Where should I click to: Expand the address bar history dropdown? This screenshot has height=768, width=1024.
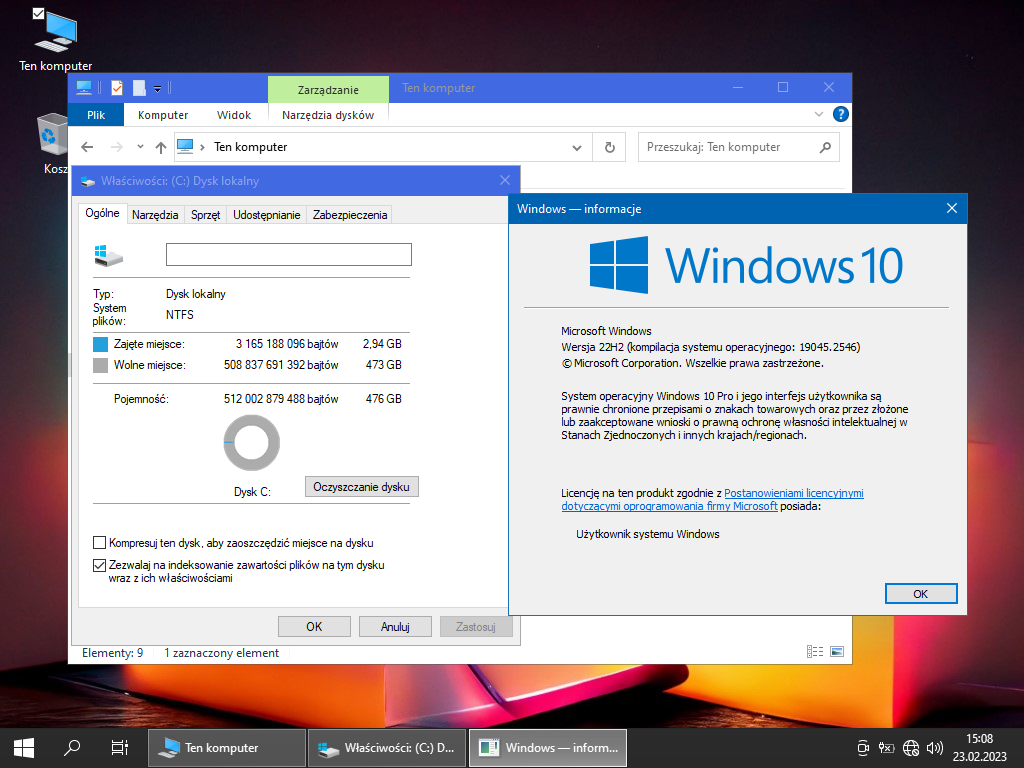[x=577, y=147]
